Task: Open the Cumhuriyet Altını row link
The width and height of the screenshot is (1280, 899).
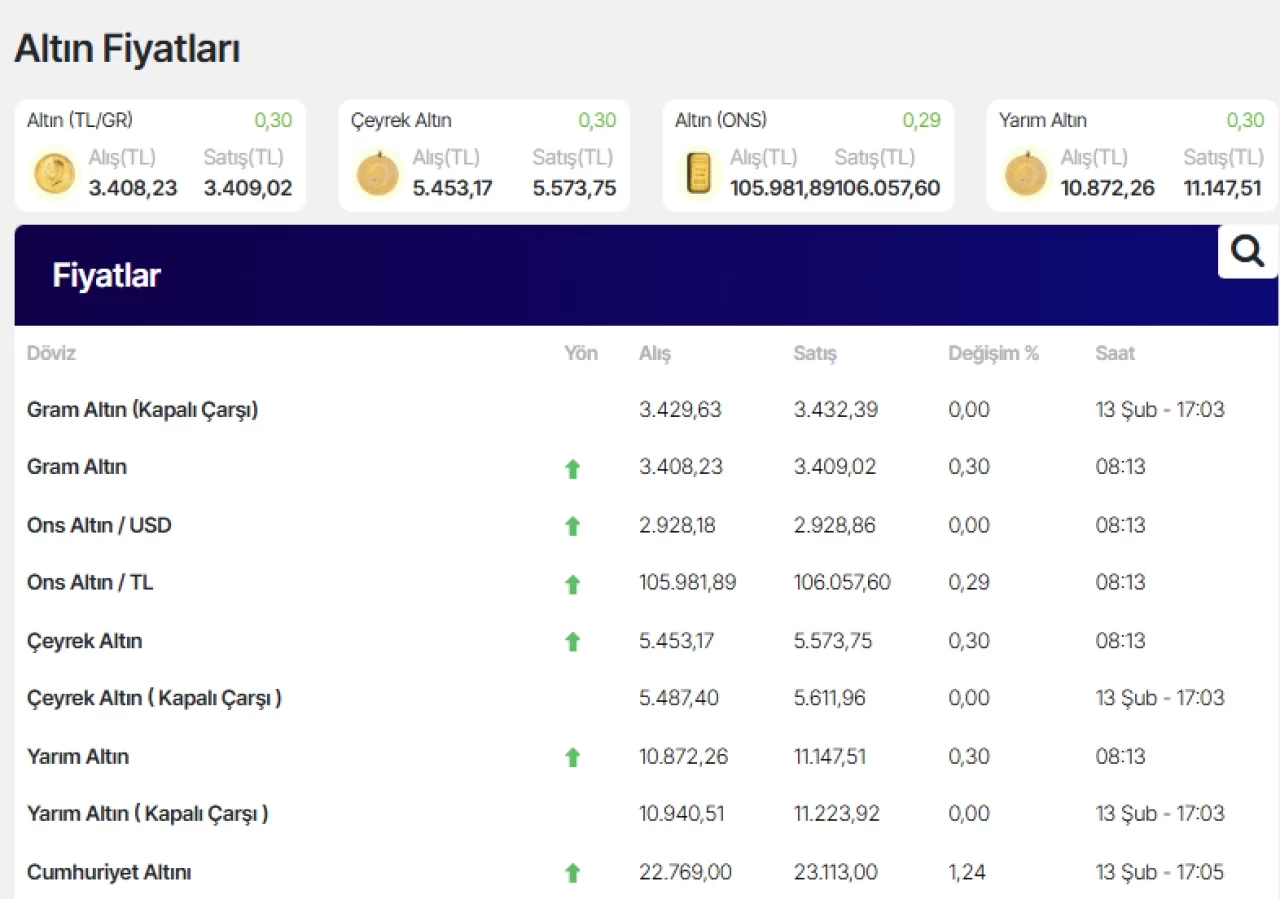Action: (109, 872)
